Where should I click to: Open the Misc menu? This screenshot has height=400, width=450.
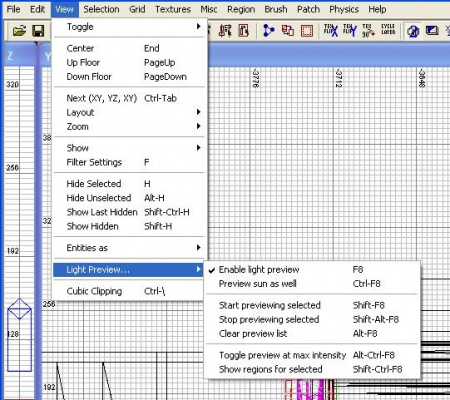[x=209, y=9]
